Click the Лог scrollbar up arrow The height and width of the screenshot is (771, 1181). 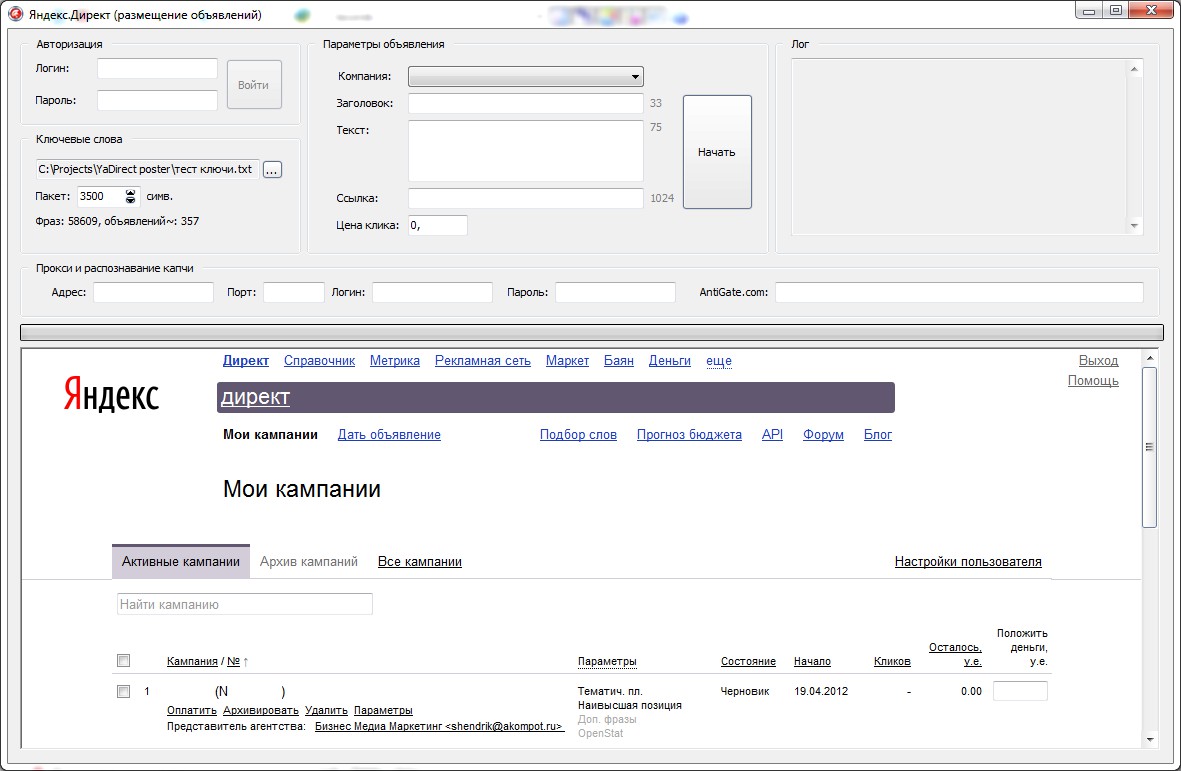pos(1134,69)
